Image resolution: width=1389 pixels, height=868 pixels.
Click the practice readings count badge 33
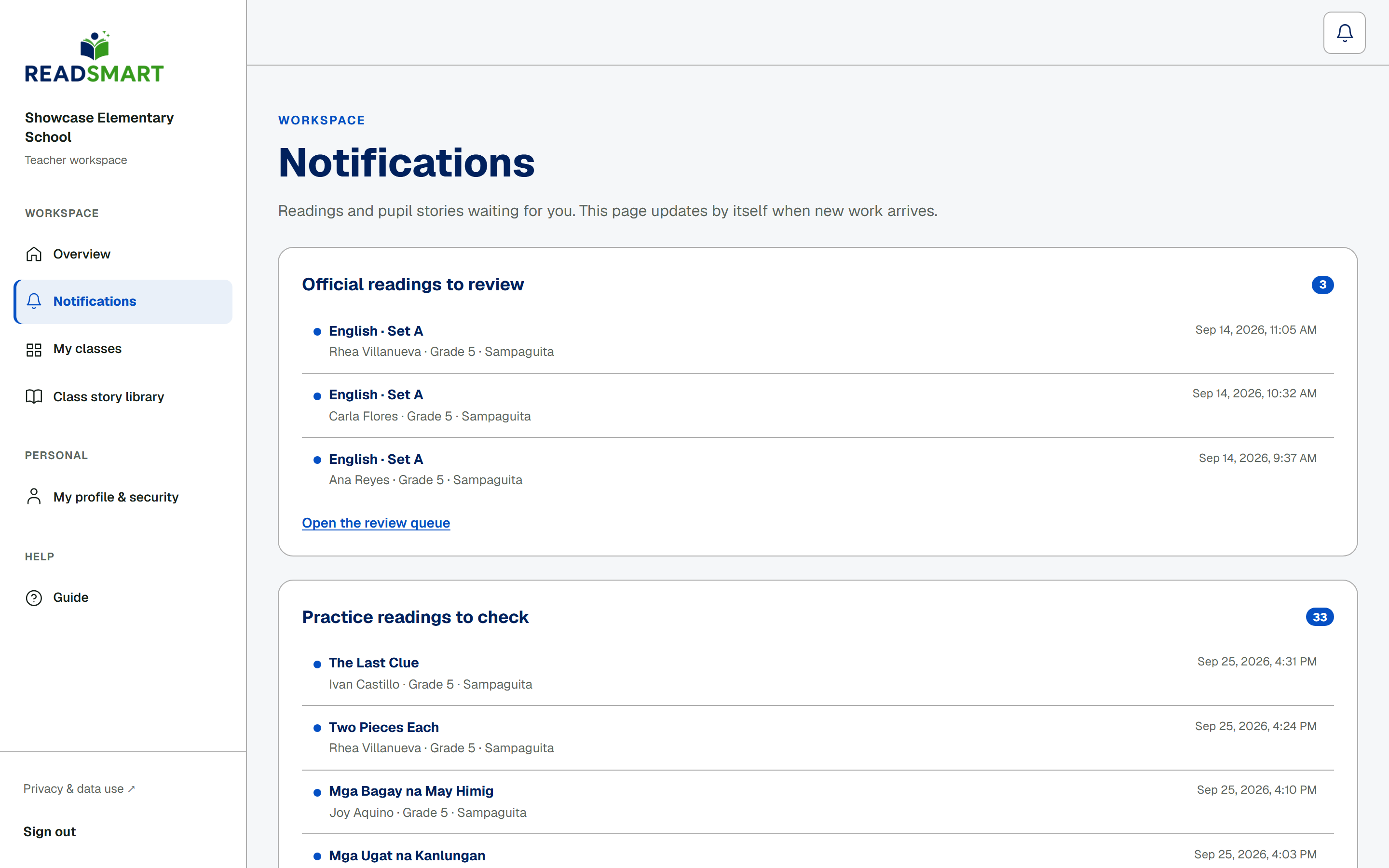click(1320, 617)
